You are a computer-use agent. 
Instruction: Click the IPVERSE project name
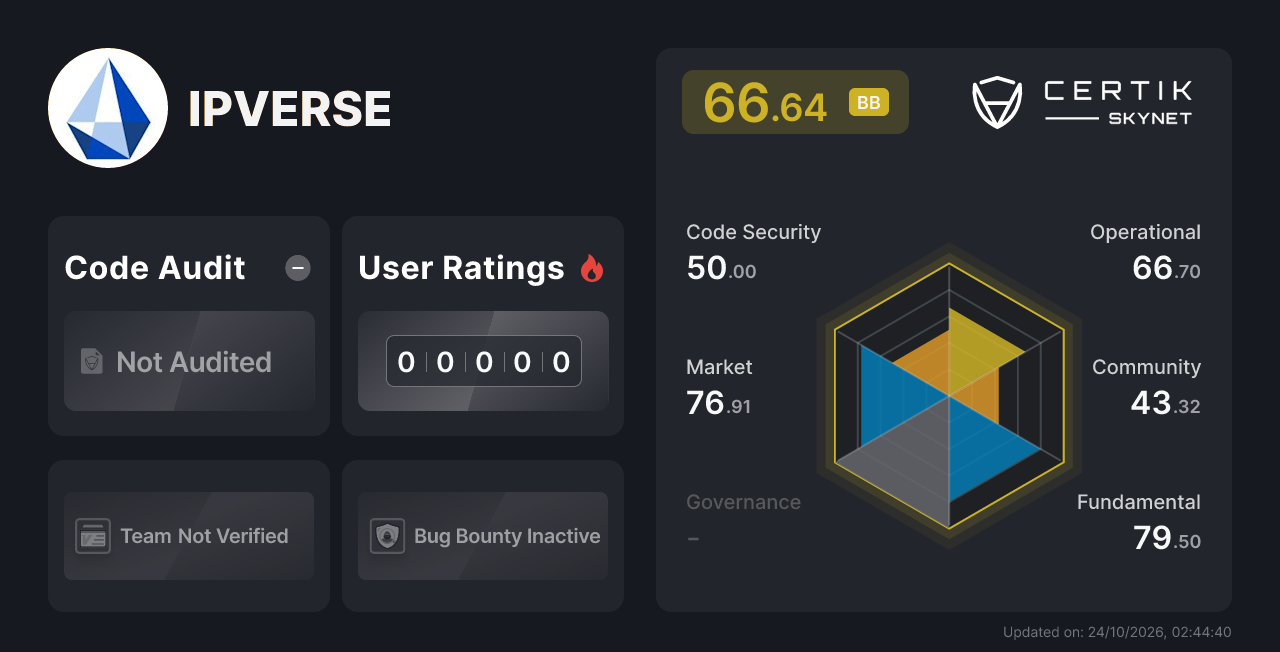pos(290,109)
